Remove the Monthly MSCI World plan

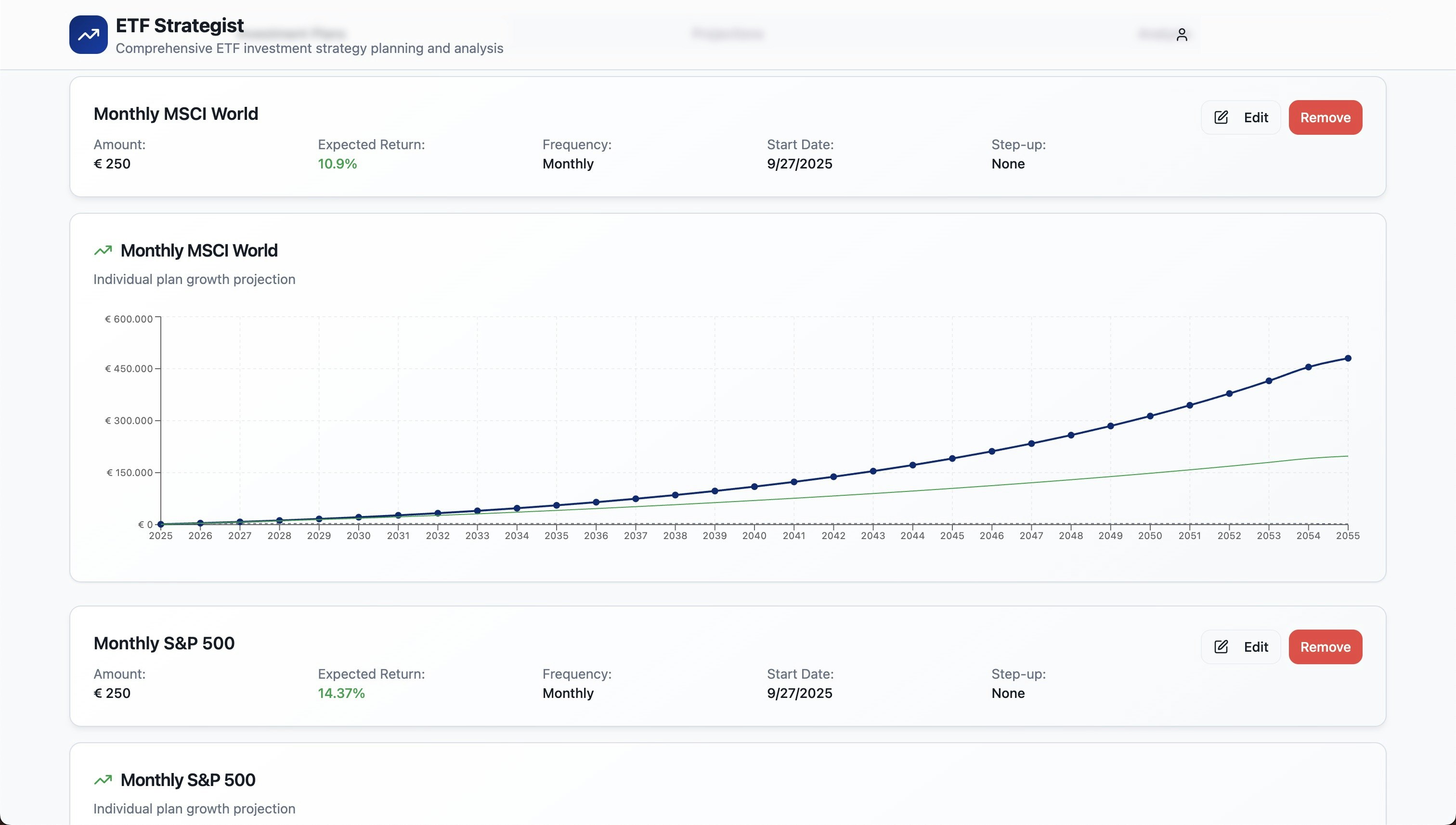pos(1325,117)
